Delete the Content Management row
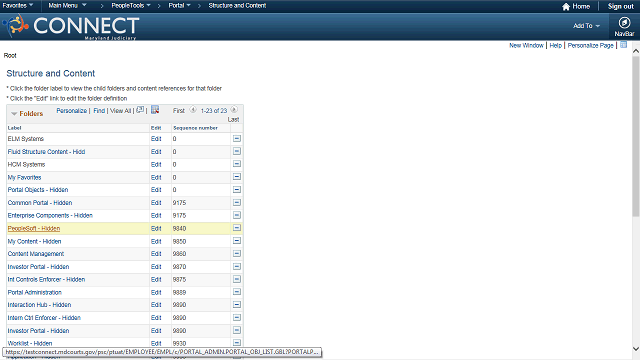The height and width of the screenshot is (360, 640). [237, 253]
